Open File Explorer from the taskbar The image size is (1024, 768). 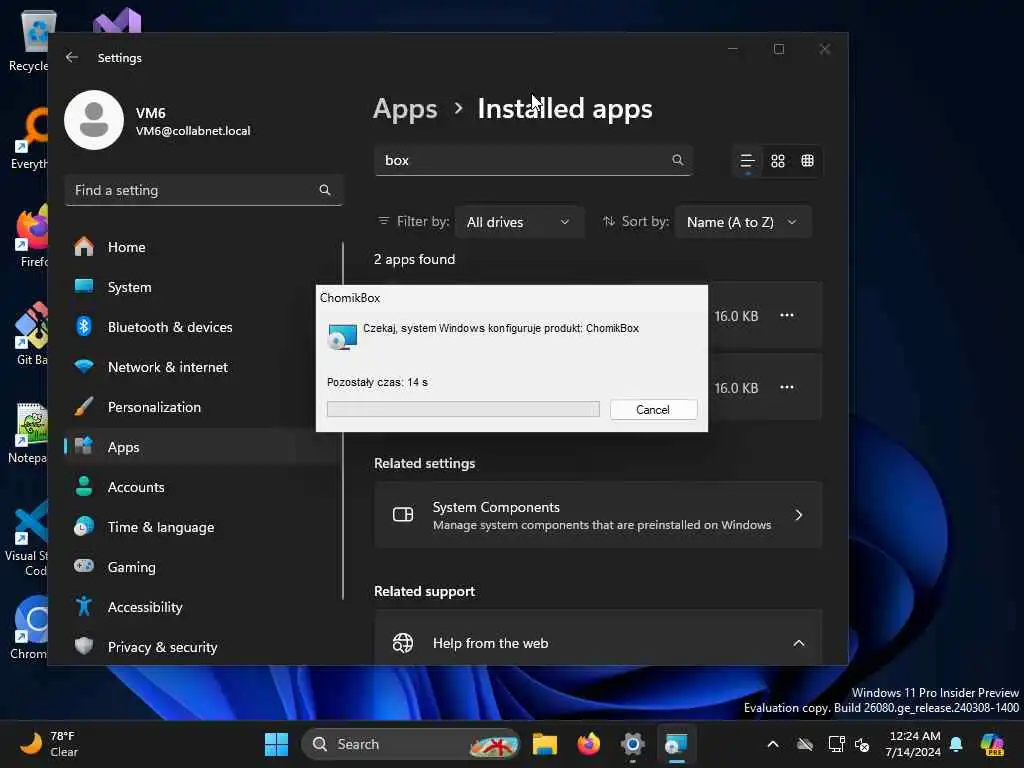[x=545, y=744]
